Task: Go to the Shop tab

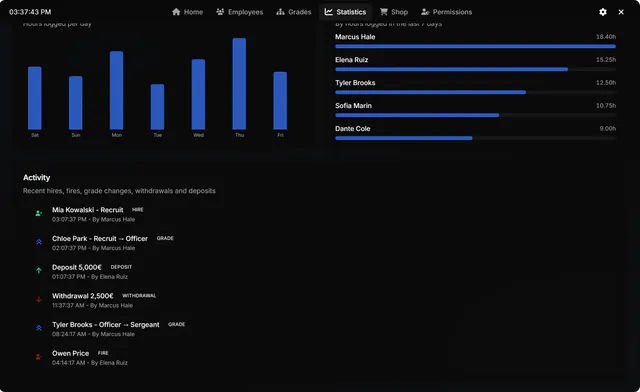Action: [394, 12]
